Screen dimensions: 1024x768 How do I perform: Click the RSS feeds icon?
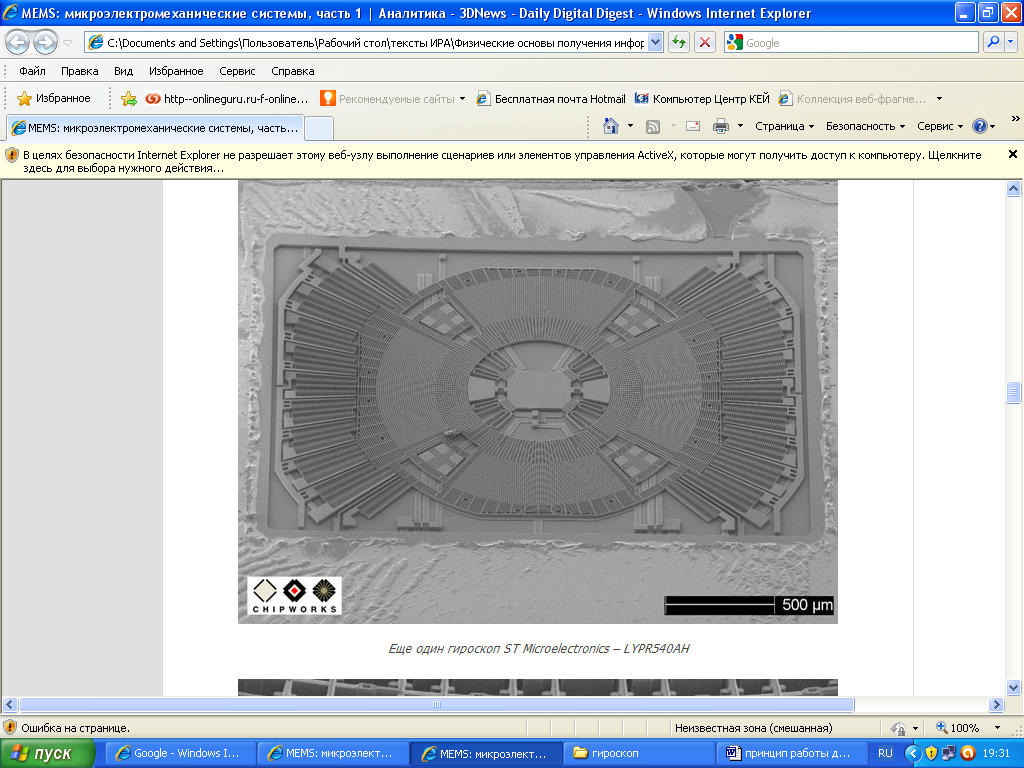click(652, 127)
